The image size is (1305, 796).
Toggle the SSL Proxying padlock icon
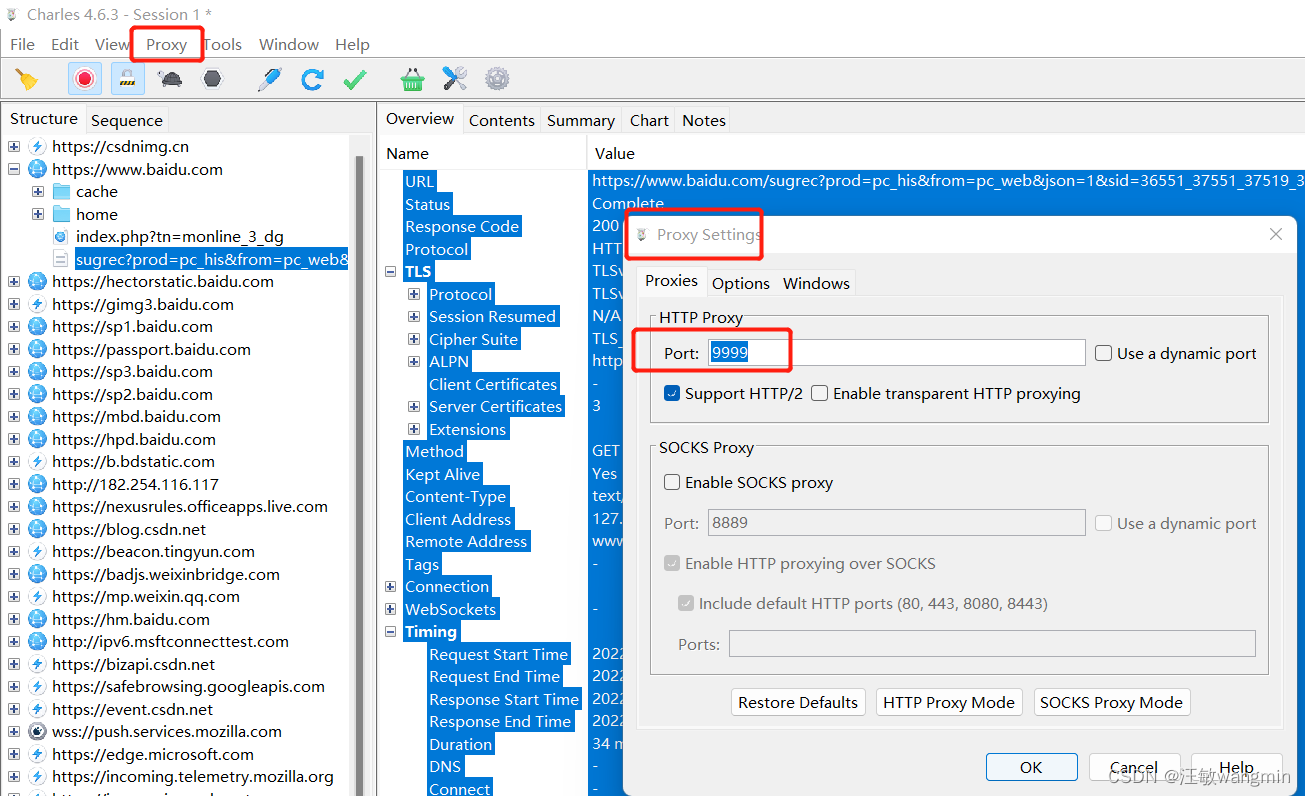click(126, 79)
